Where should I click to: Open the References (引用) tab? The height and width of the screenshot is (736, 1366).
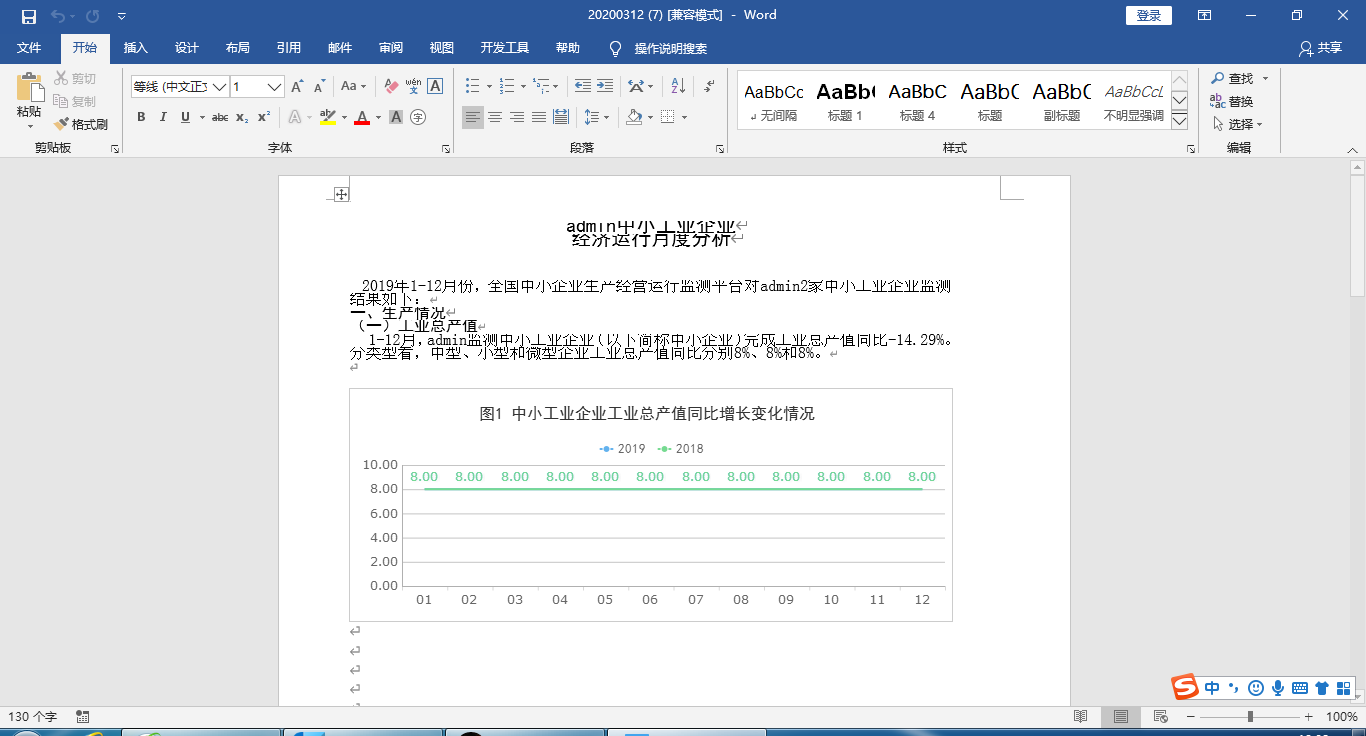click(289, 48)
